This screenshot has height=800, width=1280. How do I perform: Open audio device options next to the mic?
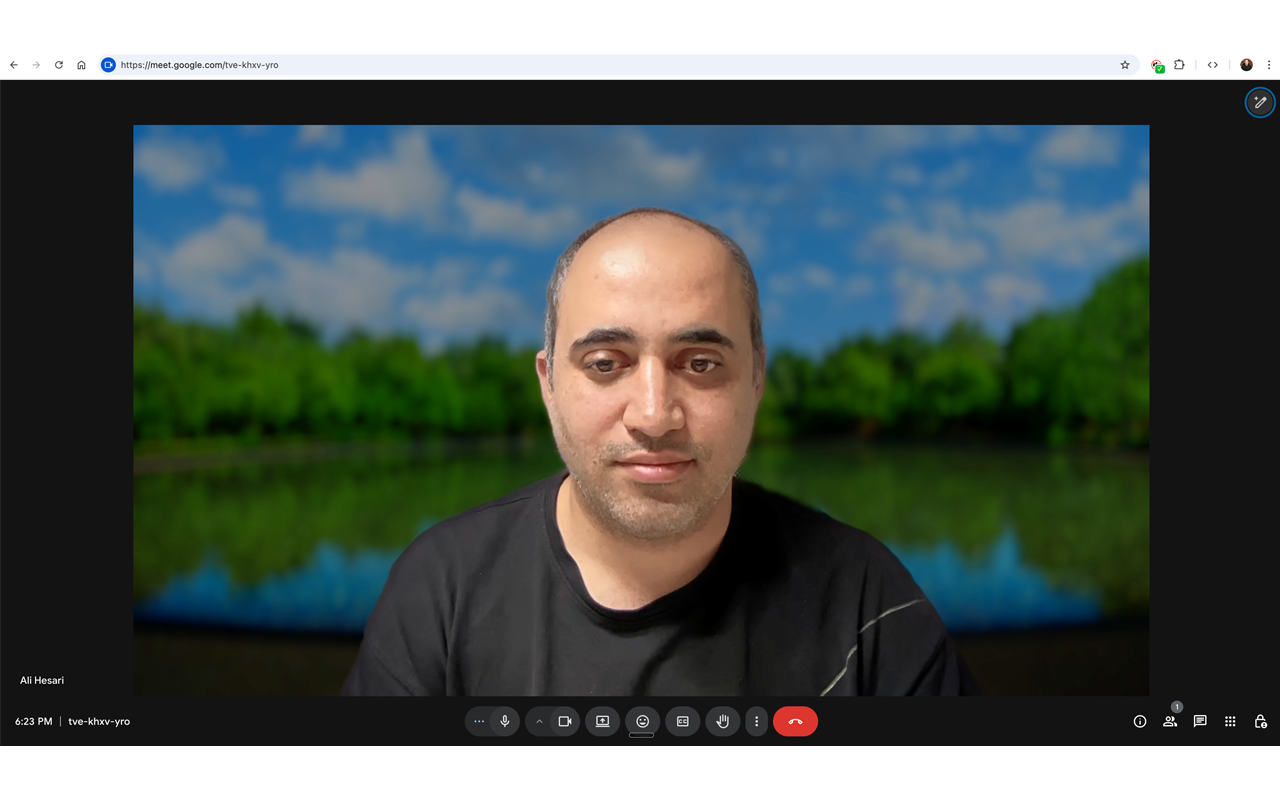pyautogui.click(x=479, y=721)
